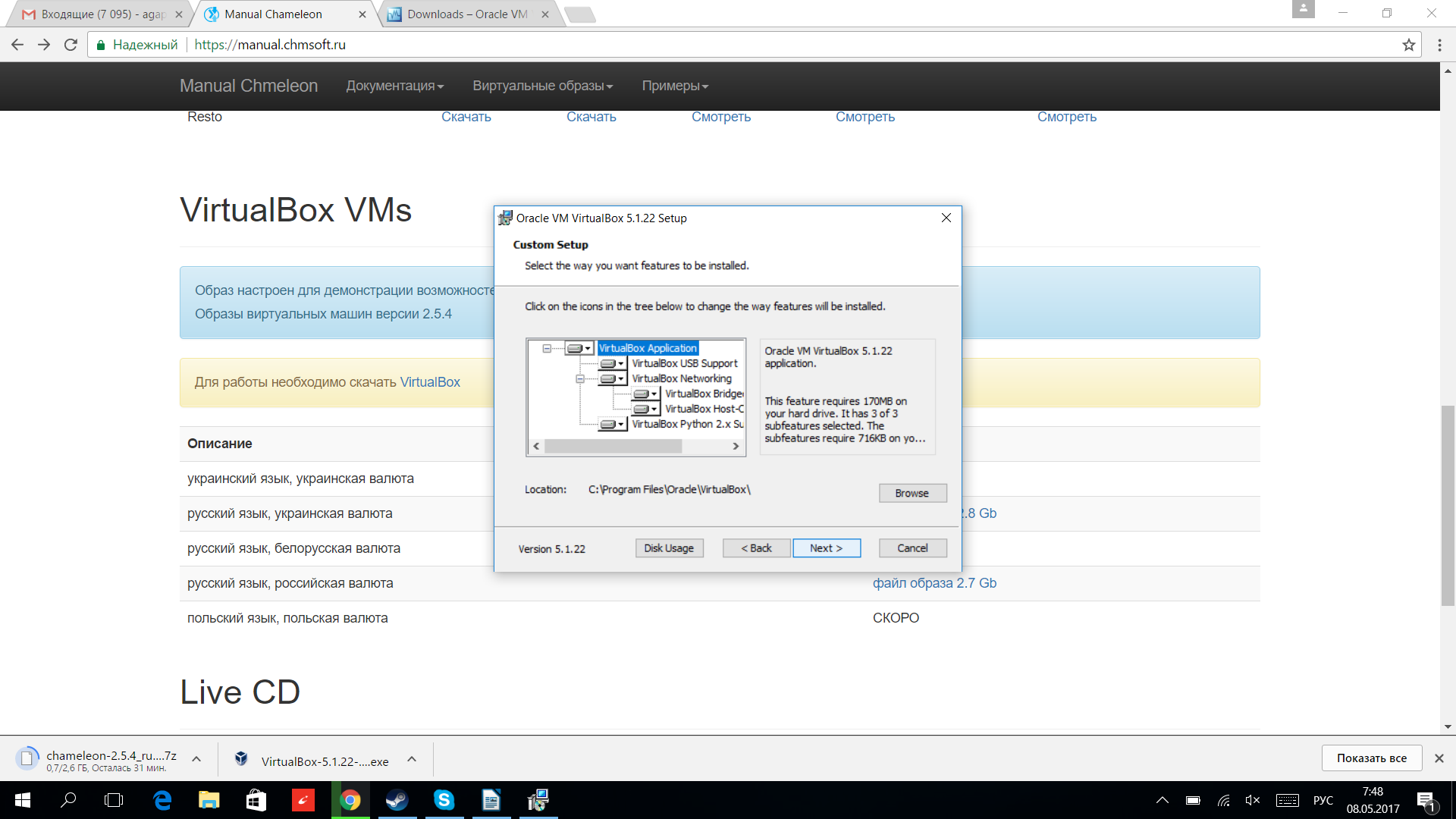Click the Manual Chmeleon brand link
Image resolution: width=1456 pixels, height=819 pixels.
tap(249, 86)
